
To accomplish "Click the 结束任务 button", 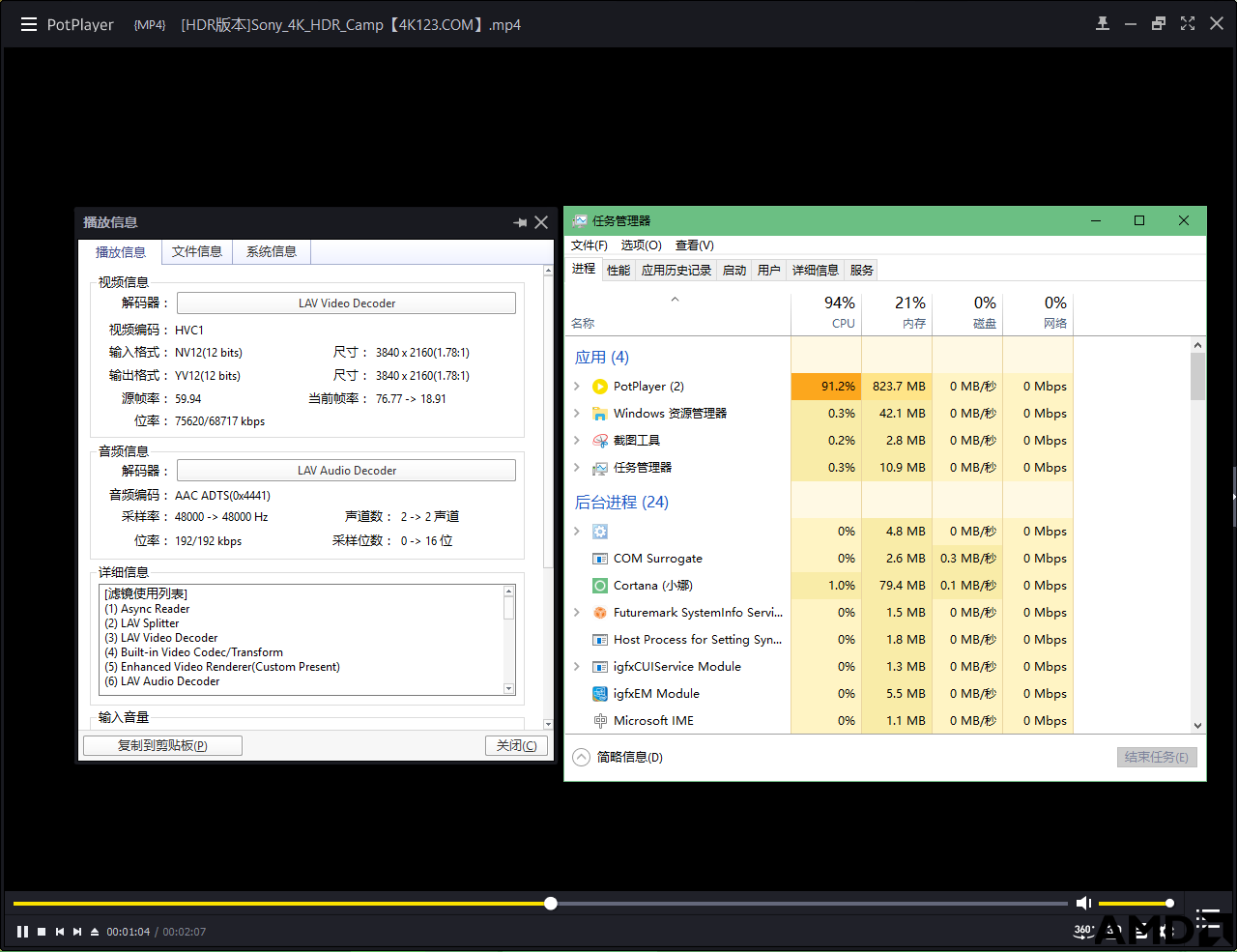I will 1157,758.
